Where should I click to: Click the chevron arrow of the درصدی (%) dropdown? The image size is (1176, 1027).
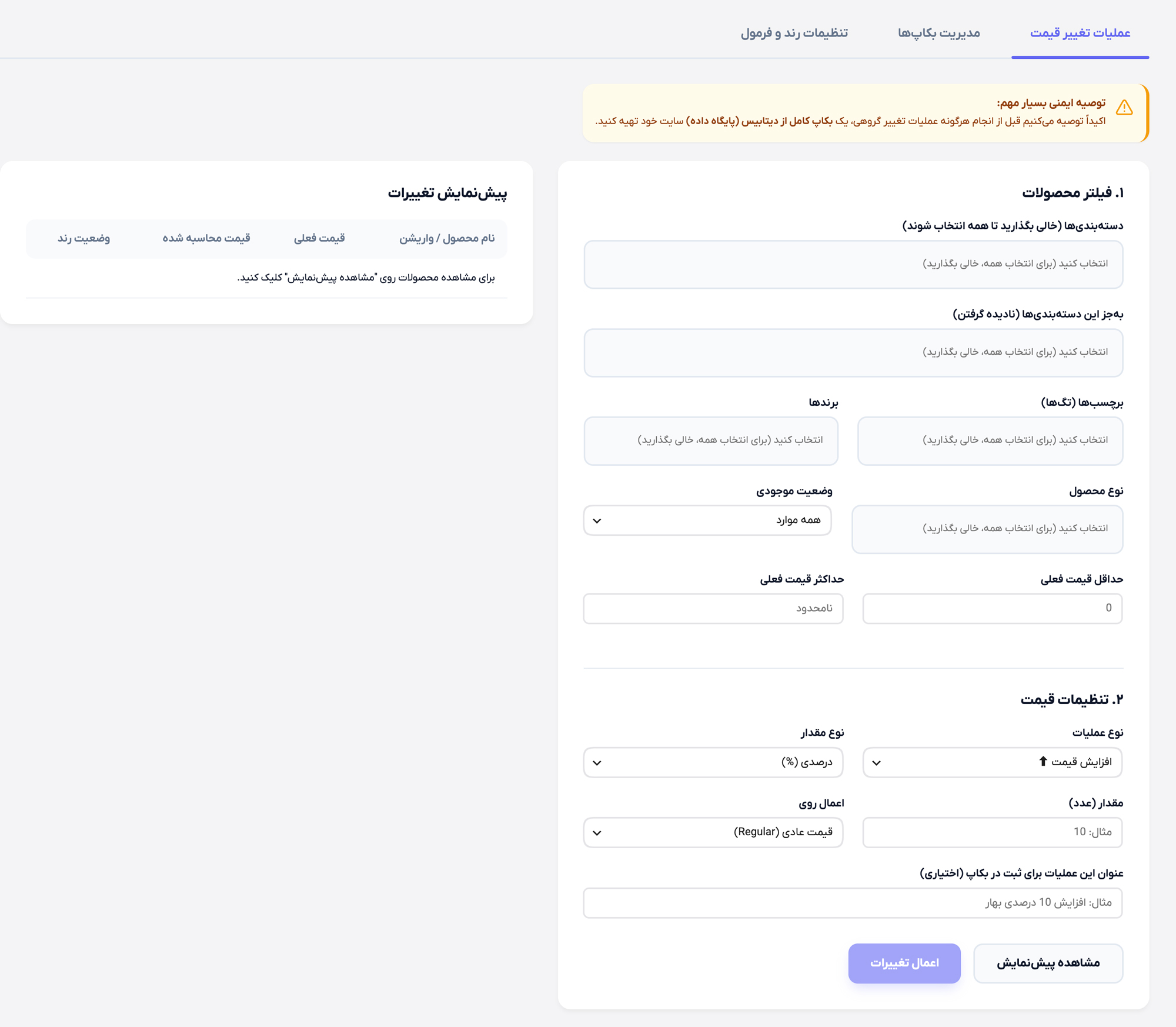(597, 763)
